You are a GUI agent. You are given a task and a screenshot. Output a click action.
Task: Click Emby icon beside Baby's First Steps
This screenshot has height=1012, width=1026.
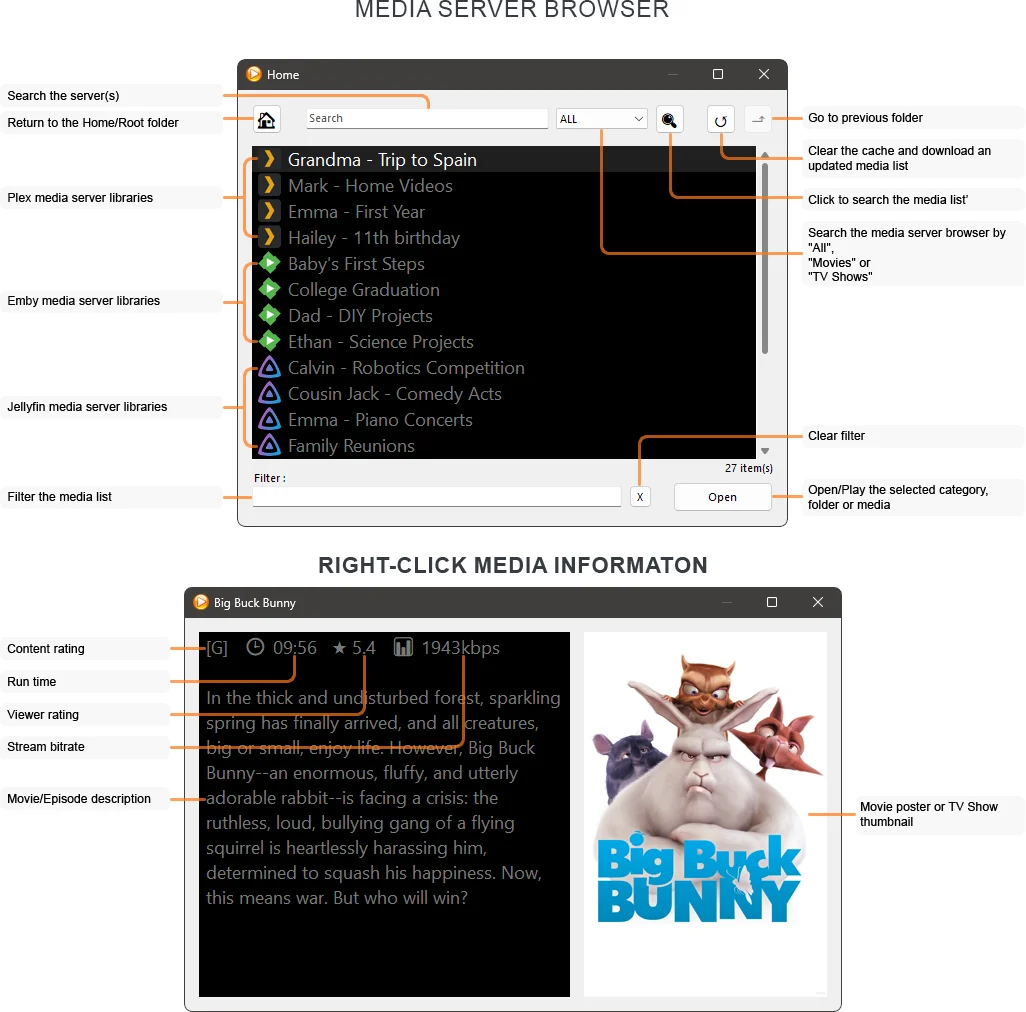(x=269, y=263)
